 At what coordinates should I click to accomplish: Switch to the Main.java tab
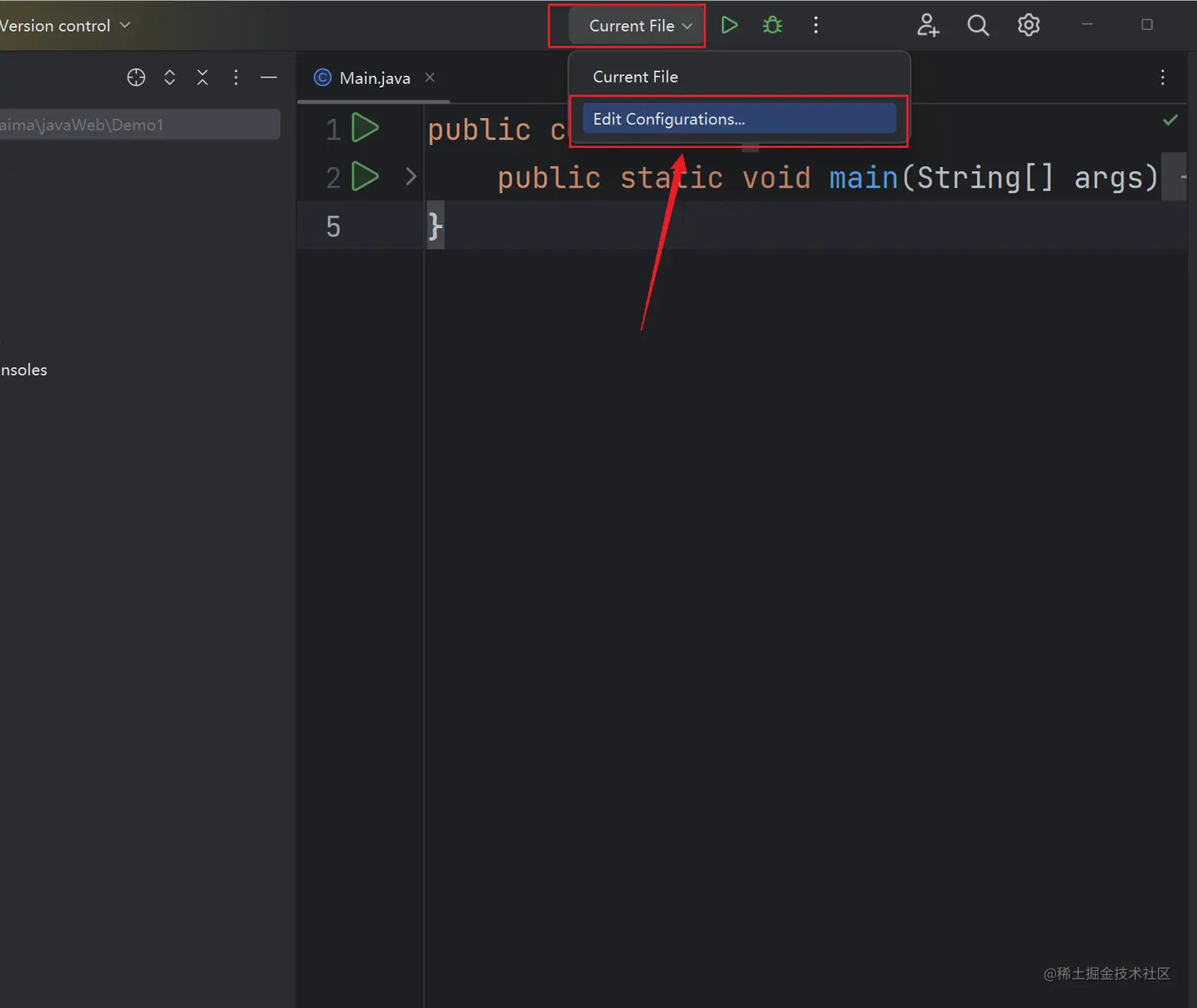374,78
